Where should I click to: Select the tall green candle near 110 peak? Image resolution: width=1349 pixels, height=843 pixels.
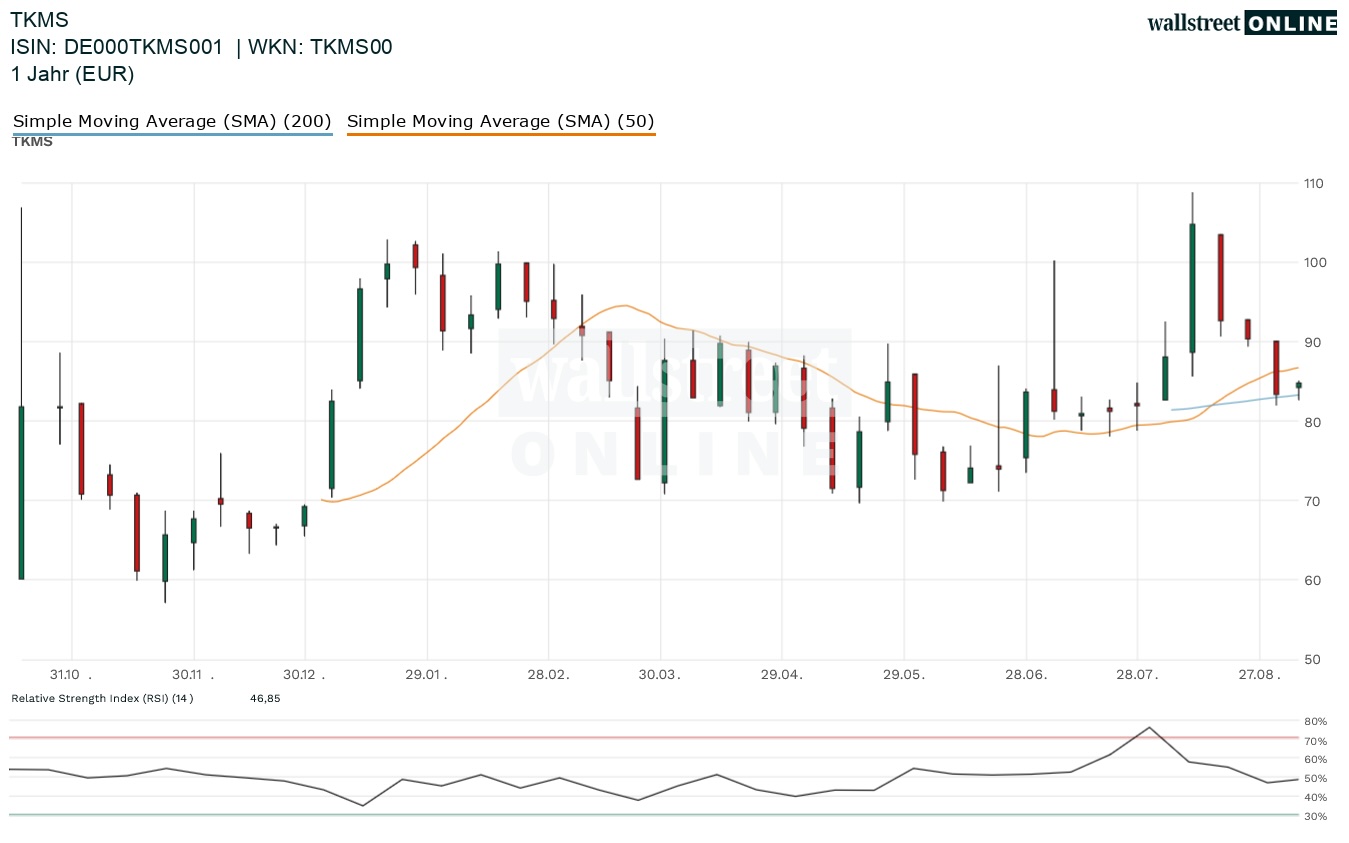pos(1192,288)
